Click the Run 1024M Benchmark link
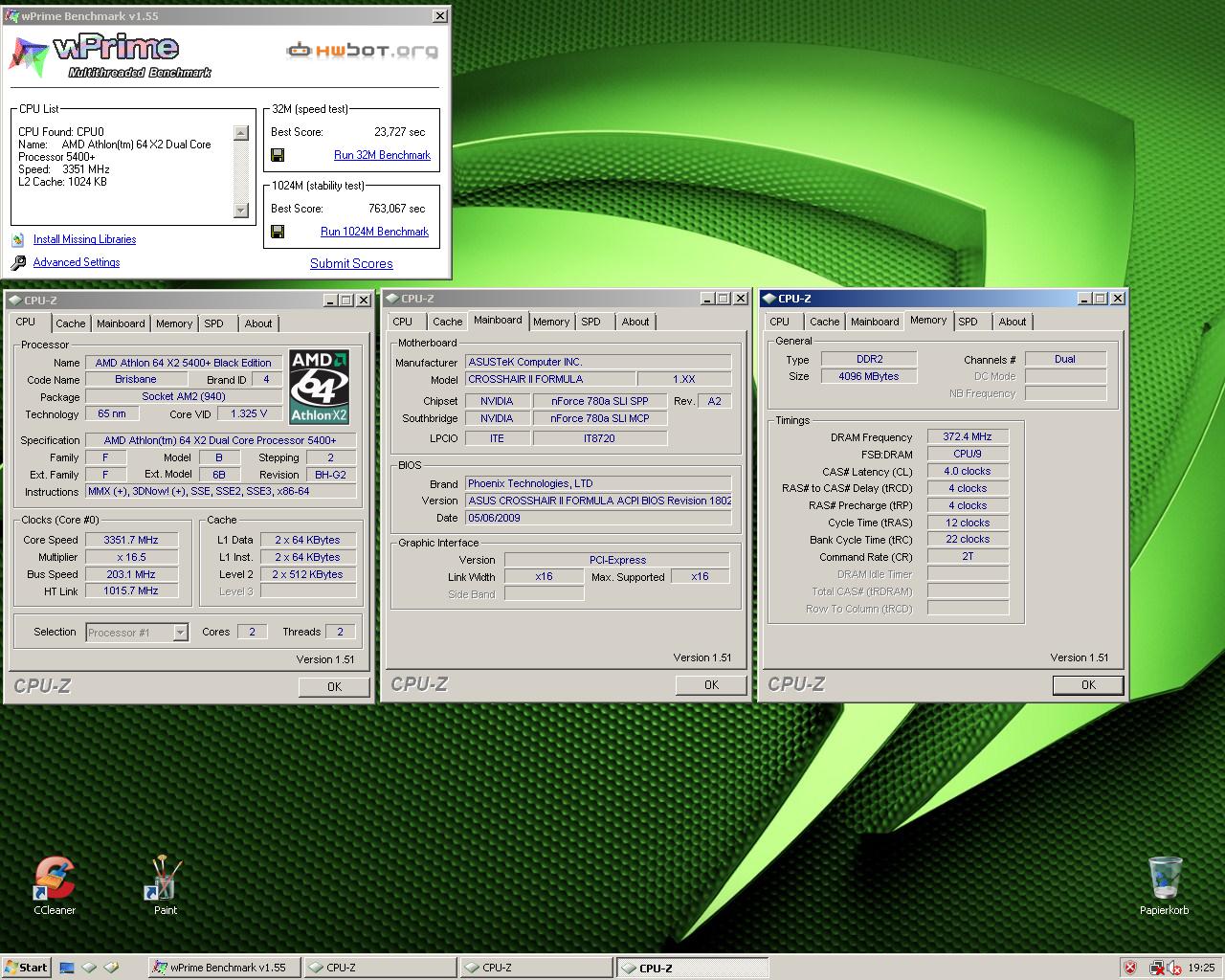 coord(374,232)
